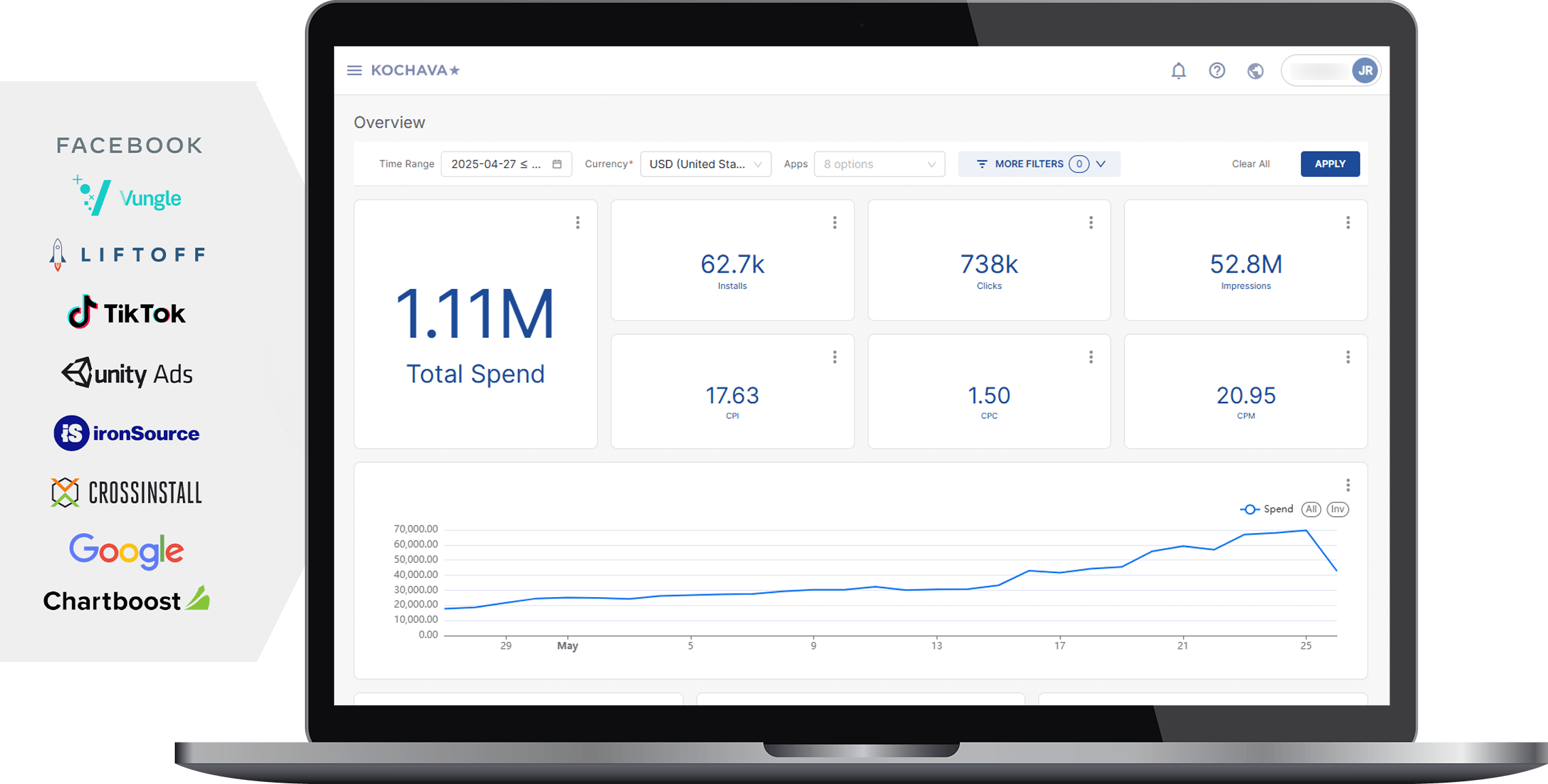The image size is (1548, 784).
Task: Click the Facebook logo
Action: (129, 145)
